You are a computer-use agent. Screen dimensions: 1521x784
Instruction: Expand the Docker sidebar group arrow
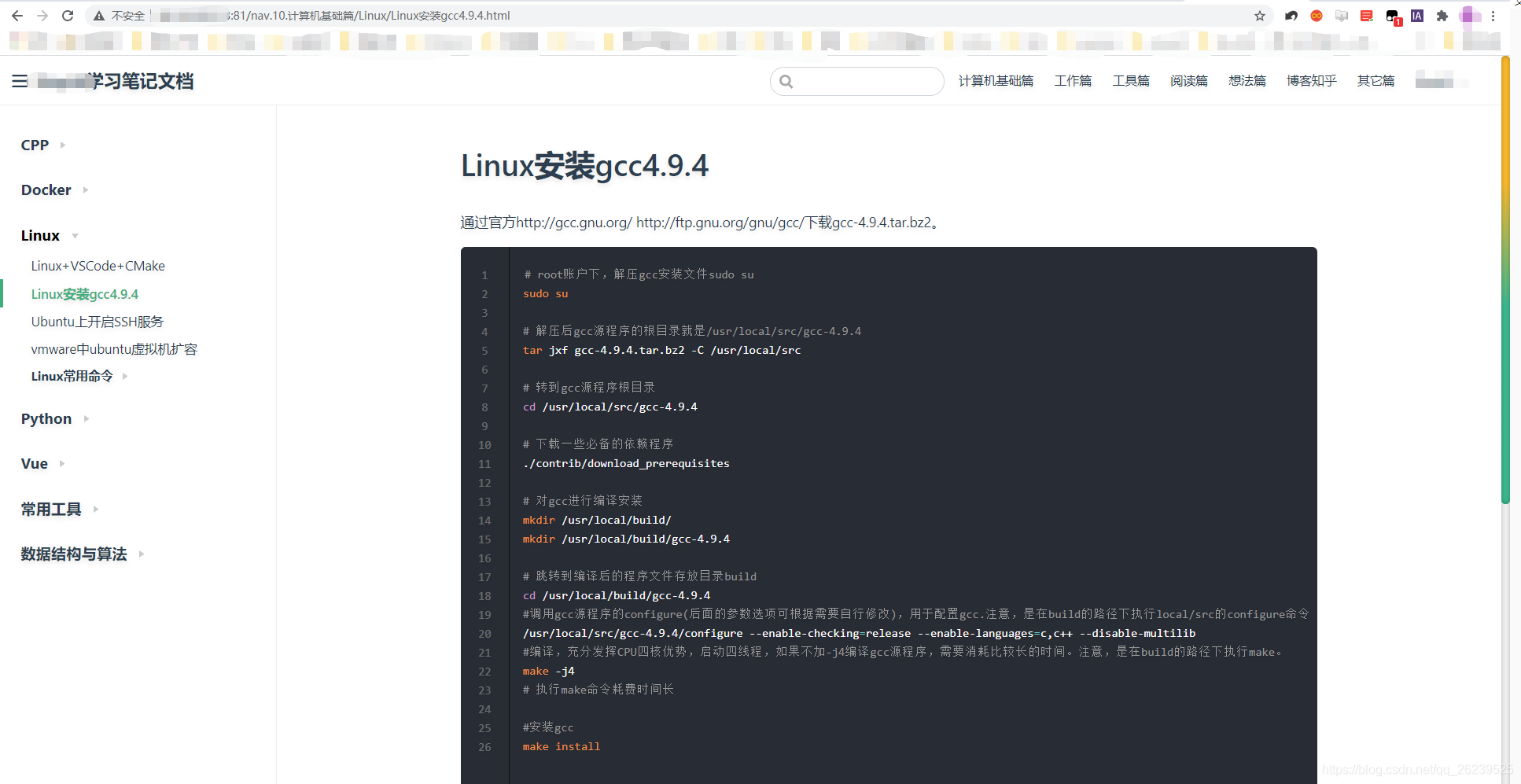pyautogui.click(x=86, y=190)
